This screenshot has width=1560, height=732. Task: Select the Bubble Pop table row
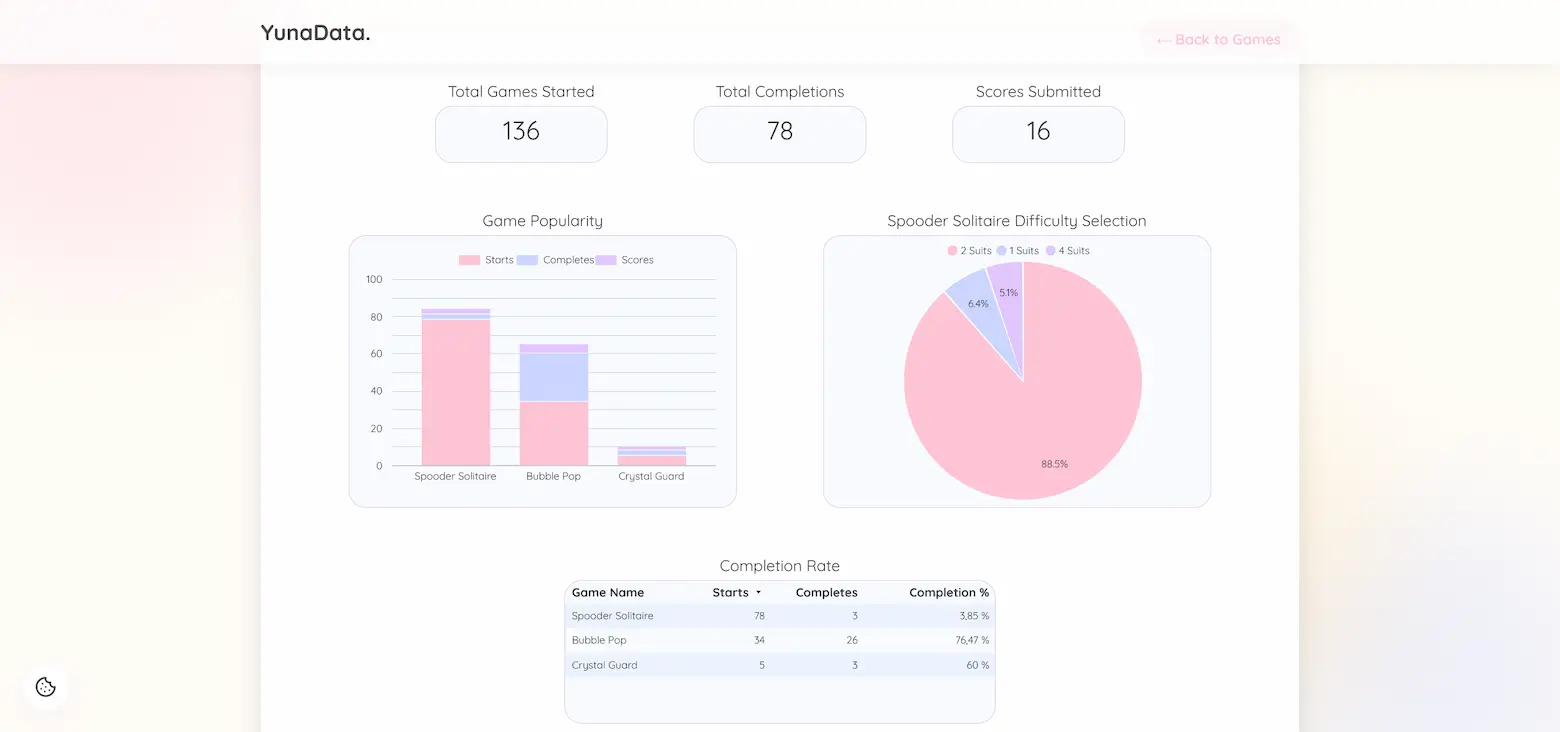coord(779,640)
